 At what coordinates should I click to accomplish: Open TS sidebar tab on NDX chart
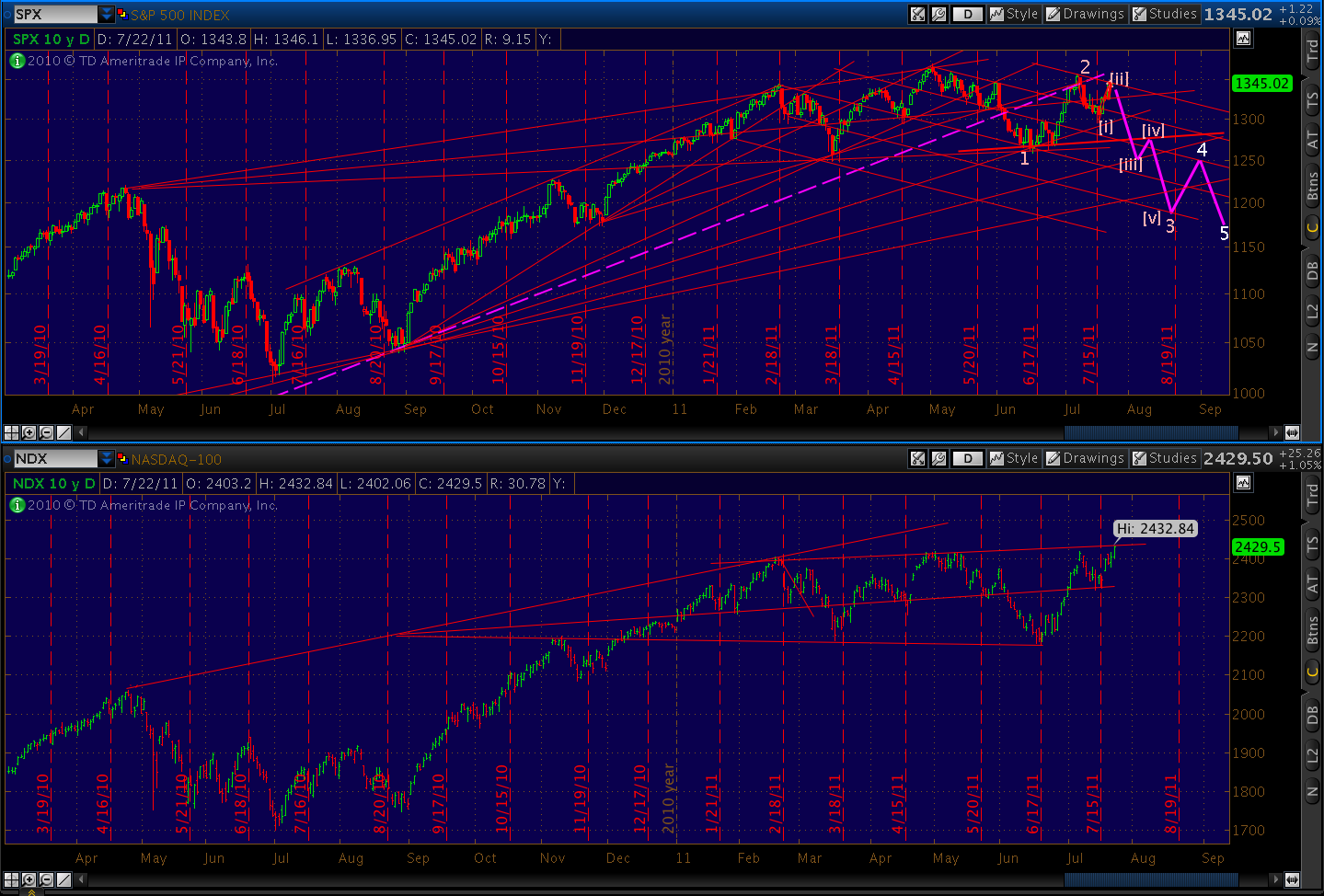pos(1313,546)
